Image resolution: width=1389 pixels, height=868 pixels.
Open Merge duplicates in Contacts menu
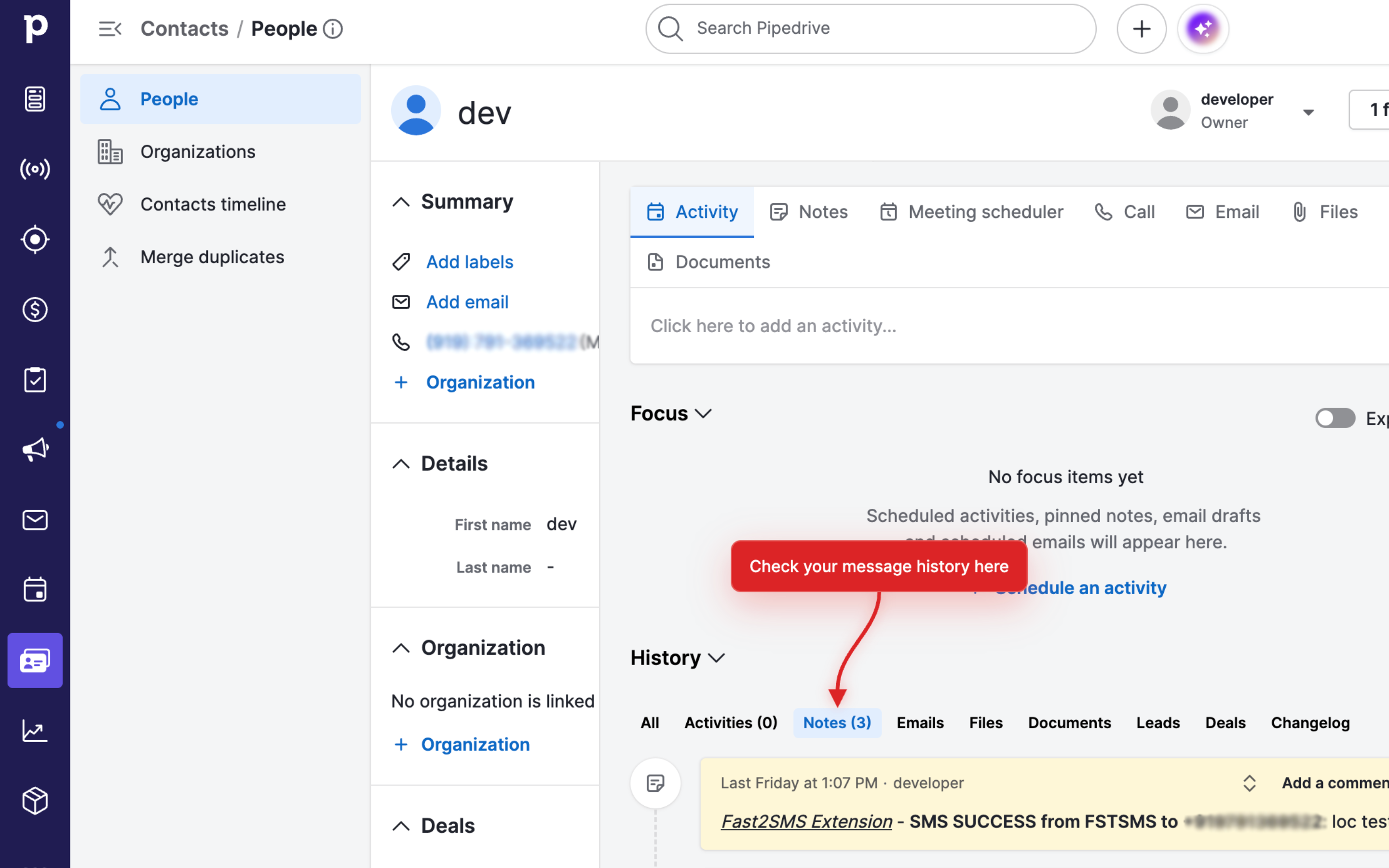(212, 257)
